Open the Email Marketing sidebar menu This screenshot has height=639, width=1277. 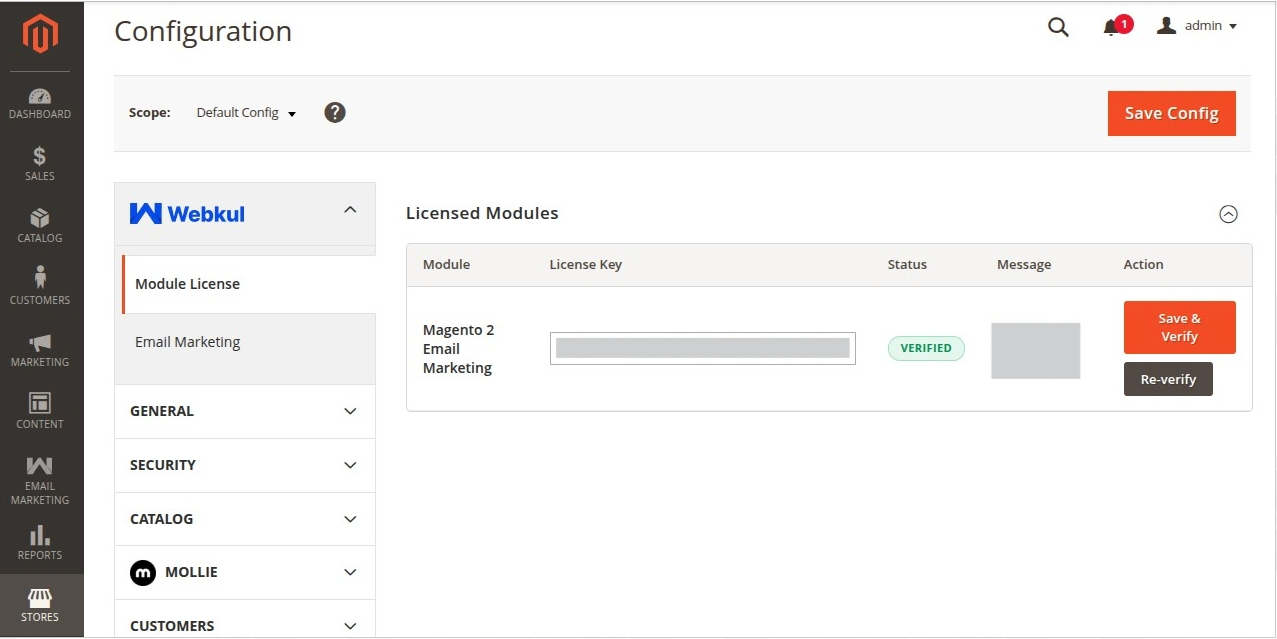click(x=40, y=481)
